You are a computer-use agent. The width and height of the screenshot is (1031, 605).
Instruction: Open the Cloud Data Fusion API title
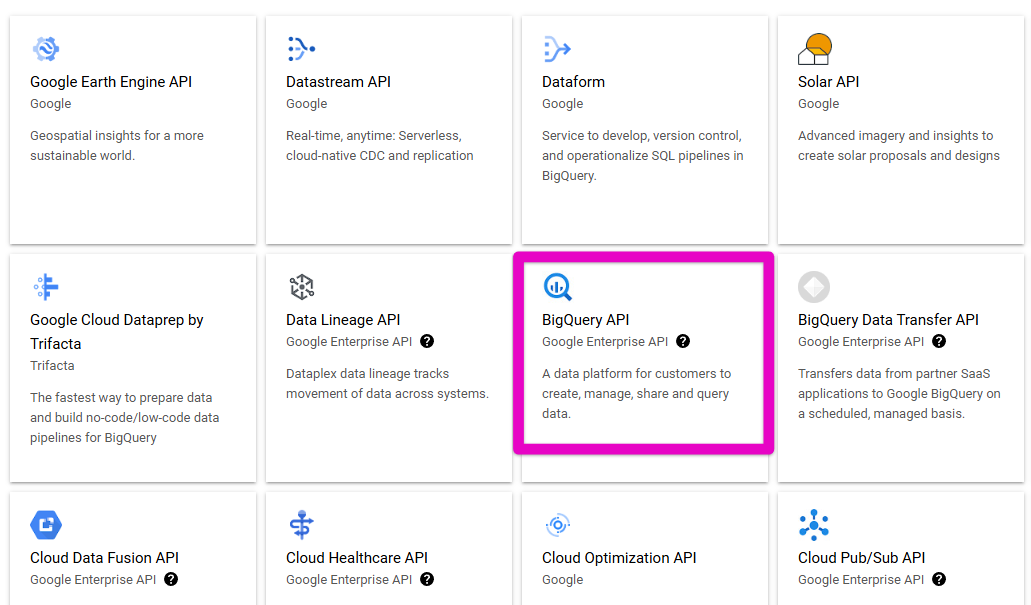105,558
